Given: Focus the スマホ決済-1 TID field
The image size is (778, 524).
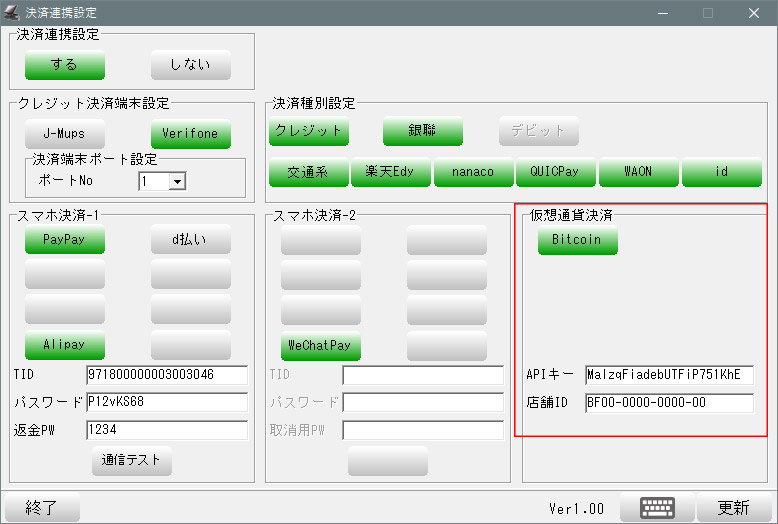Looking at the screenshot, I should click(167, 375).
